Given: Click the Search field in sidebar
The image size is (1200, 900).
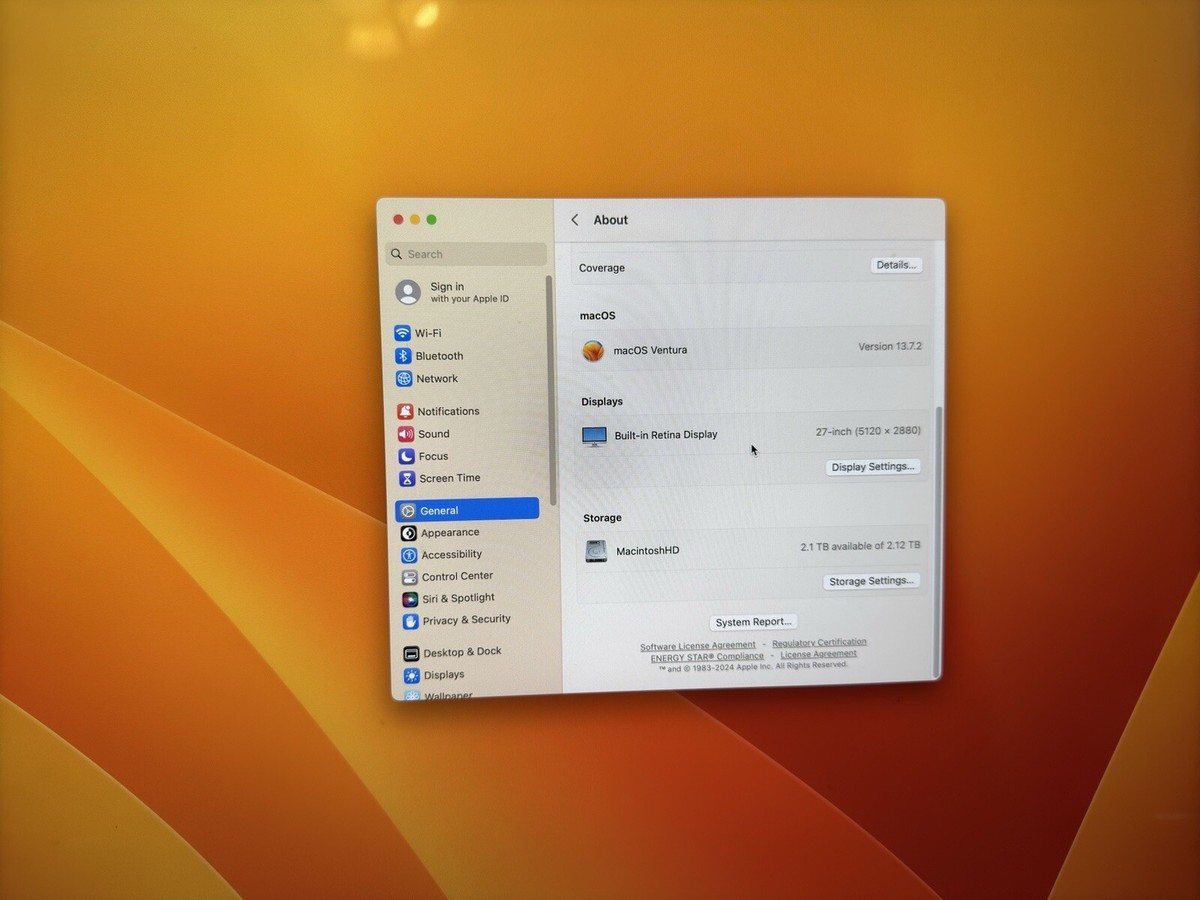Looking at the screenshot, I should point(466,254).
